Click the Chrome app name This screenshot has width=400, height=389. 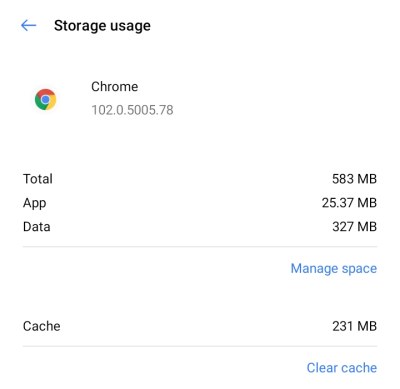(114, 87)
